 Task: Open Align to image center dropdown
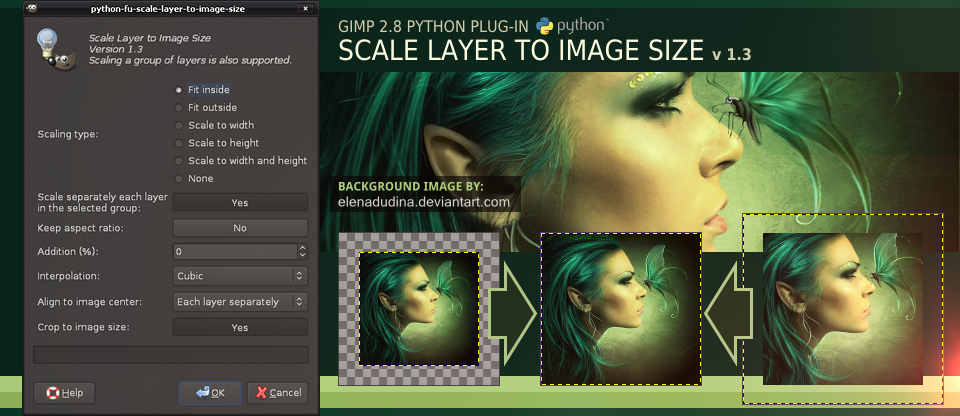pyautogui.click(x=240, y=301)
